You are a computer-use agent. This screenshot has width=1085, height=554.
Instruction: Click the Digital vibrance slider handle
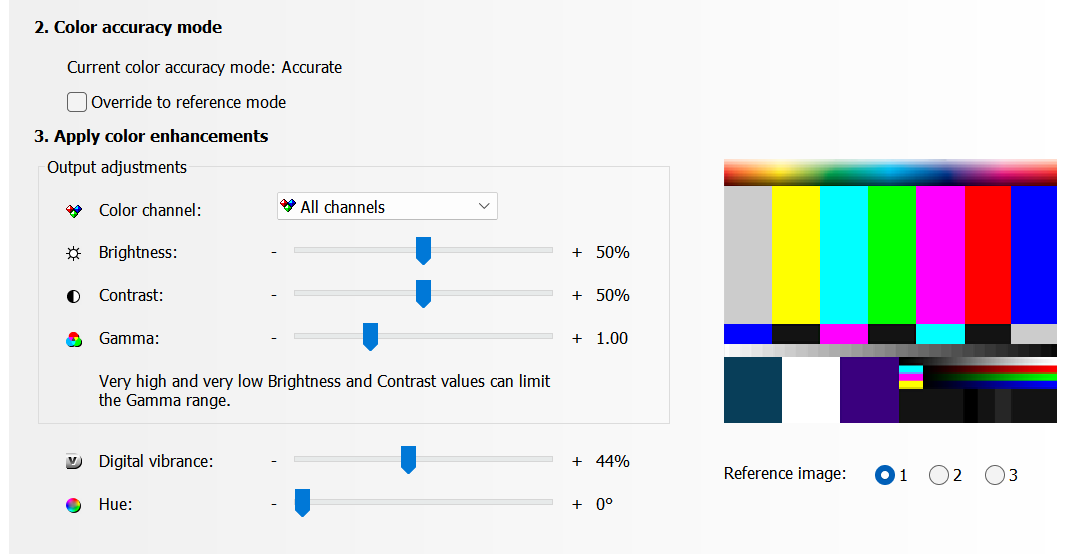(x=408, y=460)
